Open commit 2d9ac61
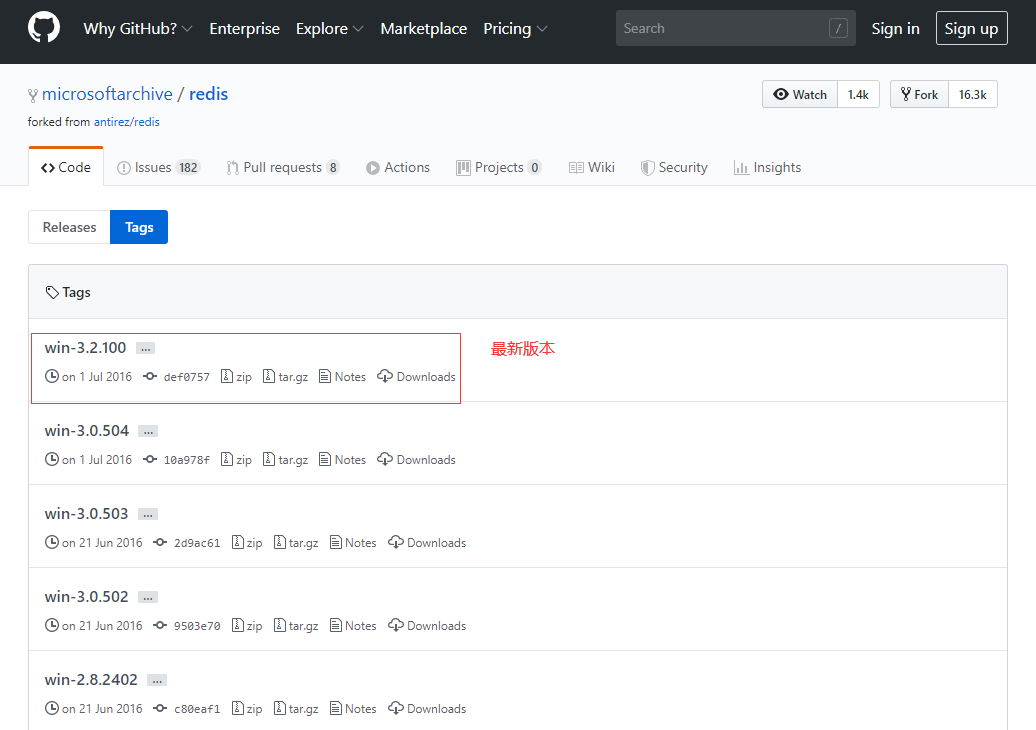Image resolution: width=1036 pixels, height=730 pixels. (197, 542)
